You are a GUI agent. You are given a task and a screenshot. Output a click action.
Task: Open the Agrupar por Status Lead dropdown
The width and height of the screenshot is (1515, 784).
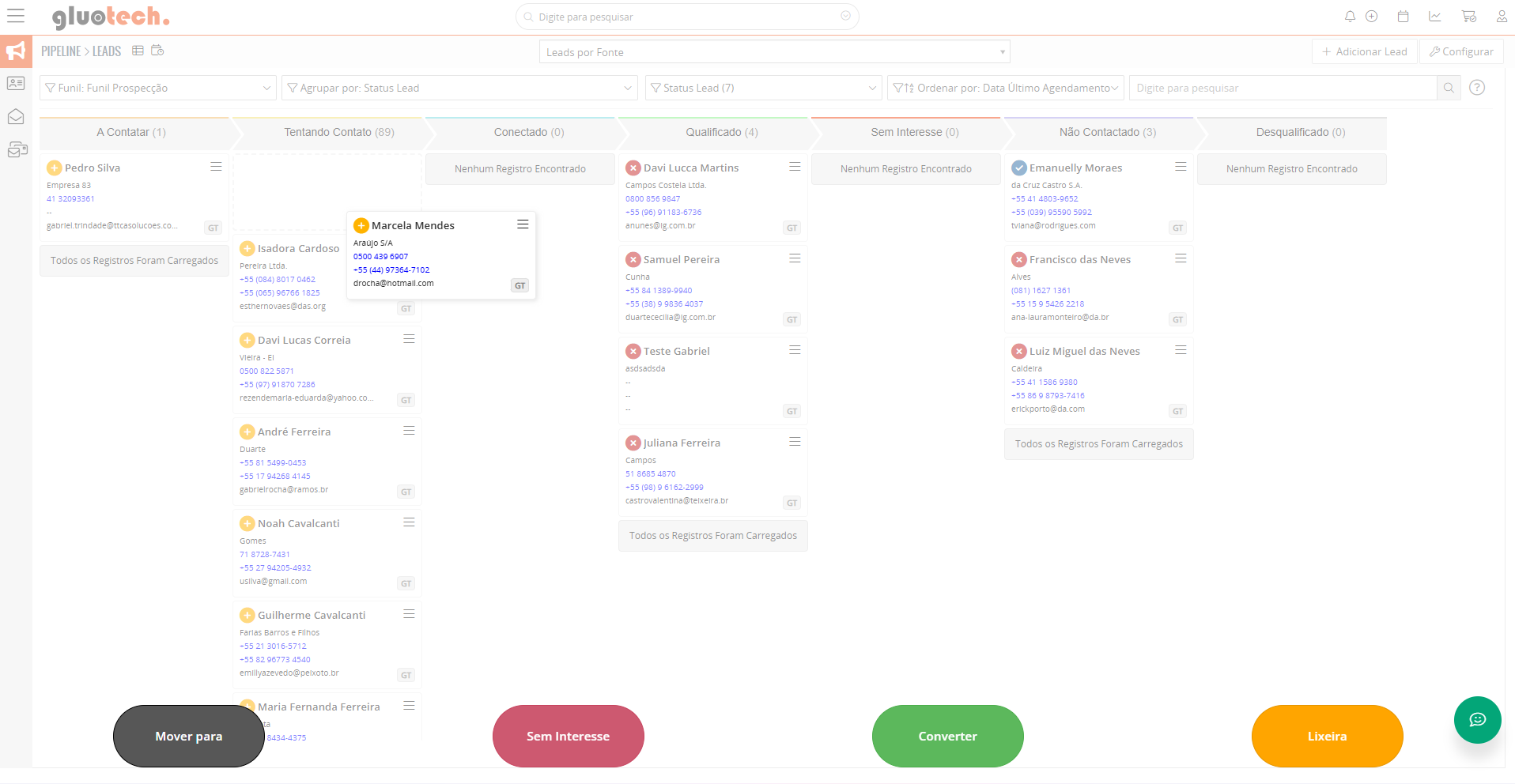459,88
